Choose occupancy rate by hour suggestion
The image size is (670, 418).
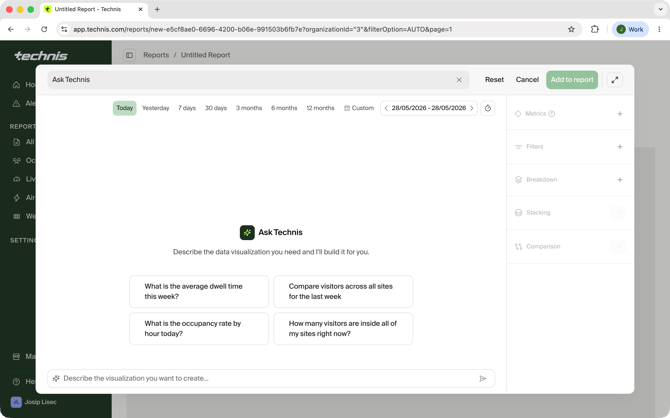[199, 329]
